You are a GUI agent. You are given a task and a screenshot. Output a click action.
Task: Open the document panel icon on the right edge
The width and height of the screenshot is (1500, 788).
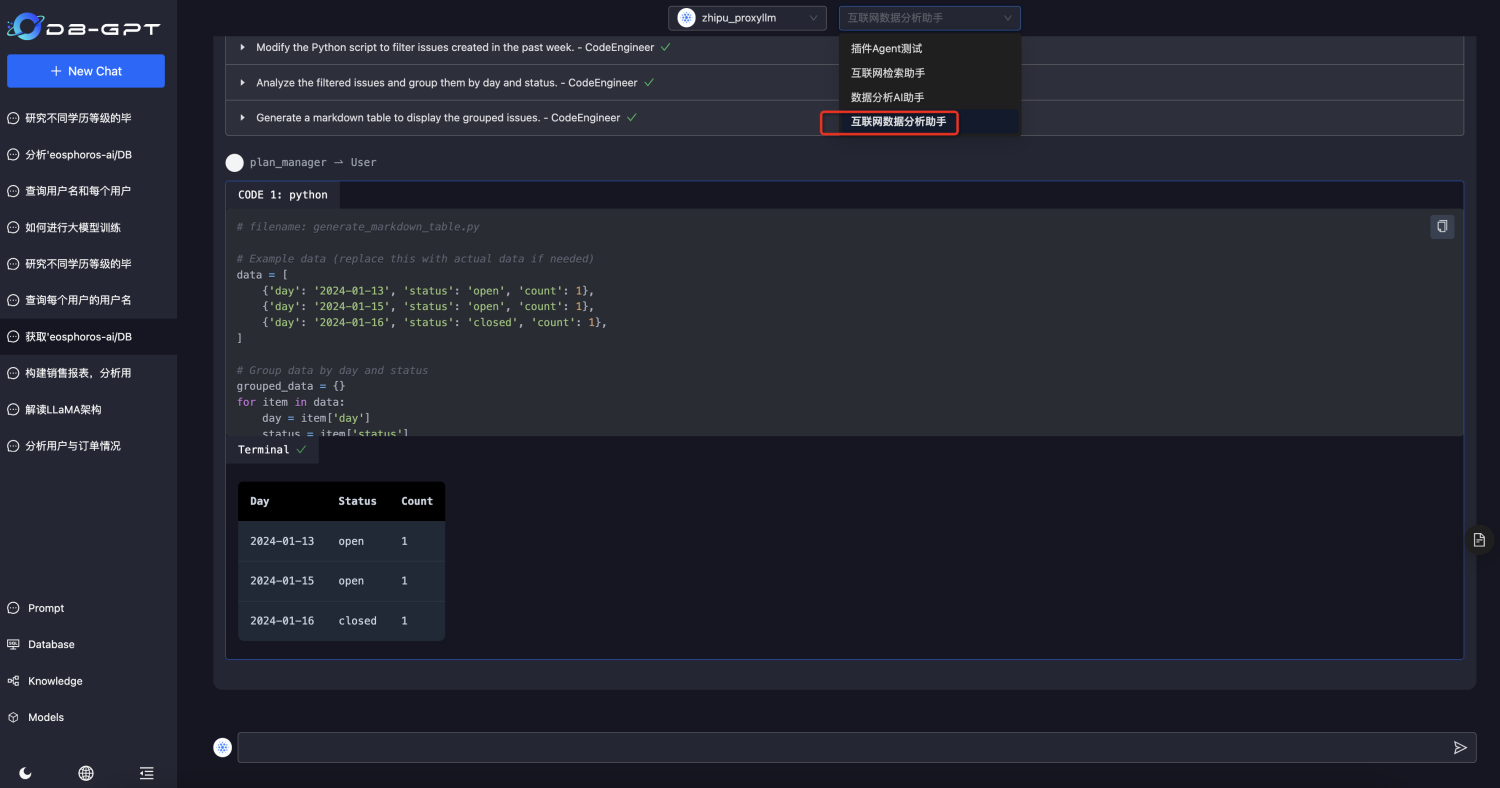(x=1479, y=539)
